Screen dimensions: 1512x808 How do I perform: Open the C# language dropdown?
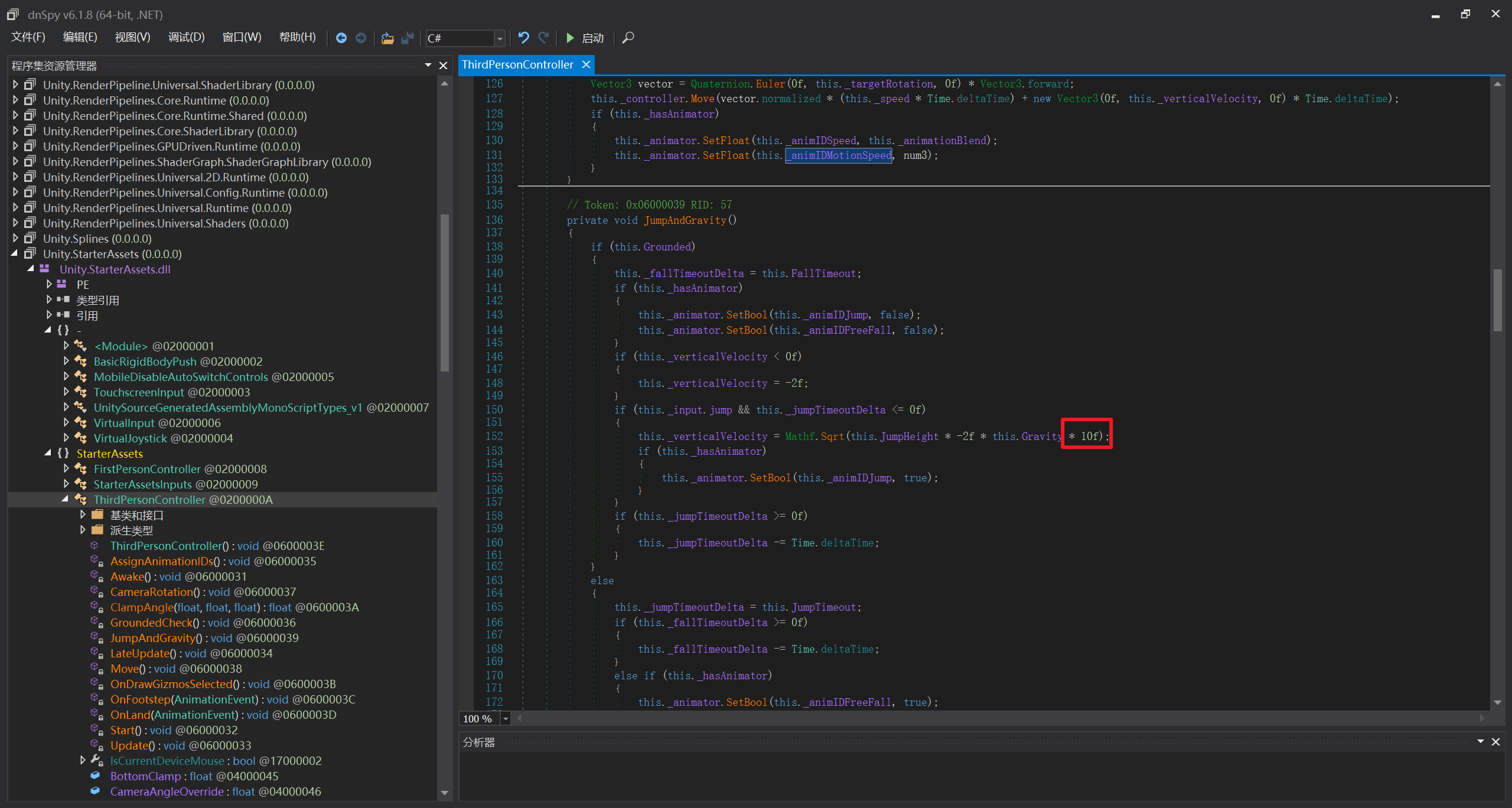pyautogui.click(x=500, y=38)
